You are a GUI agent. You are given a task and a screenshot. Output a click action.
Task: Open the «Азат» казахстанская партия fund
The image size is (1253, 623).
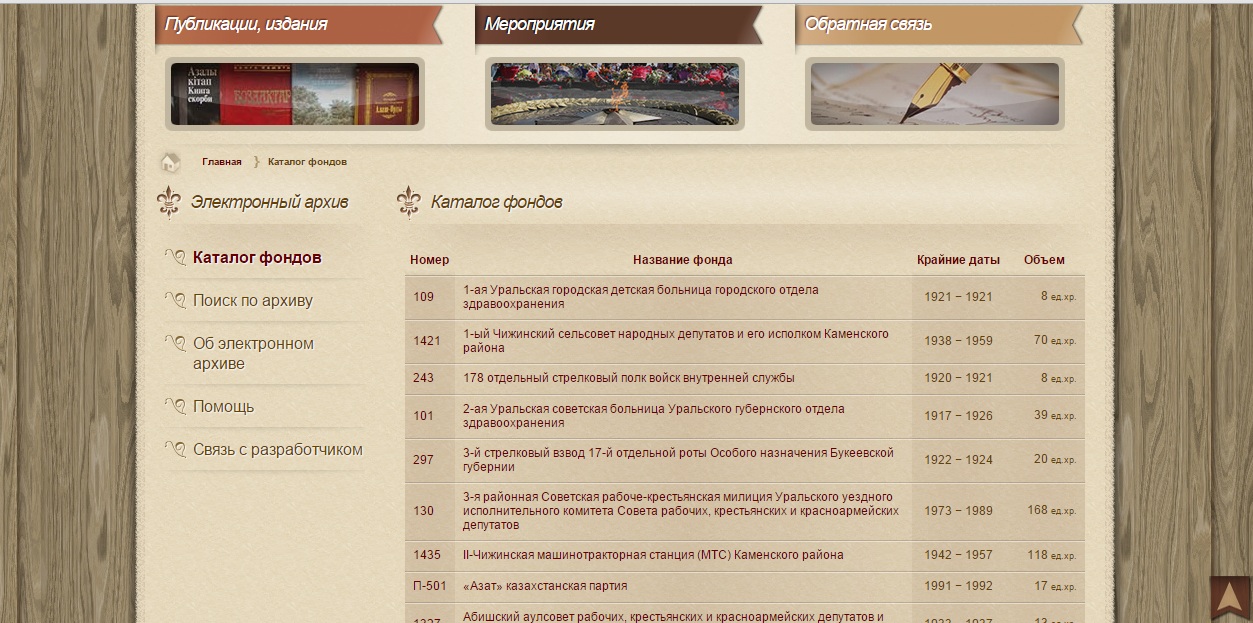[545, 586]
